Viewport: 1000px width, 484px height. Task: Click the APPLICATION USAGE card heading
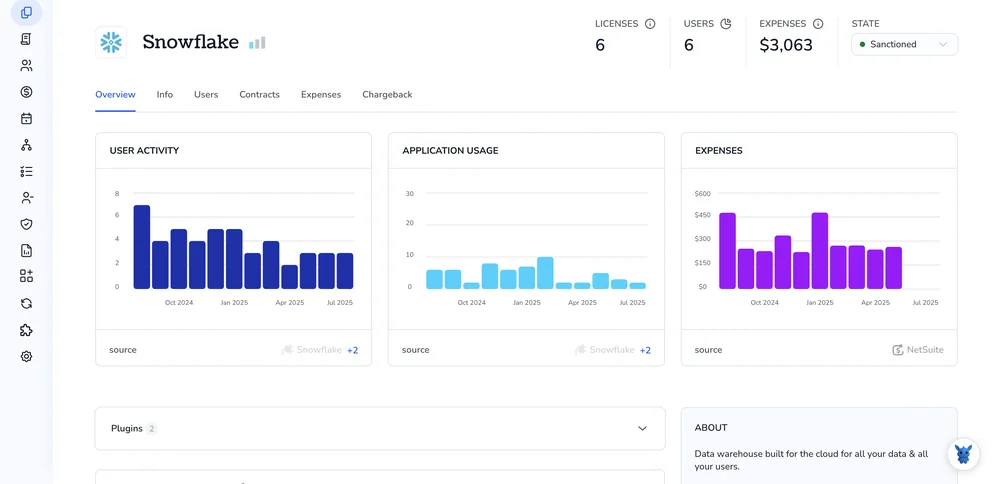point(450,151)
